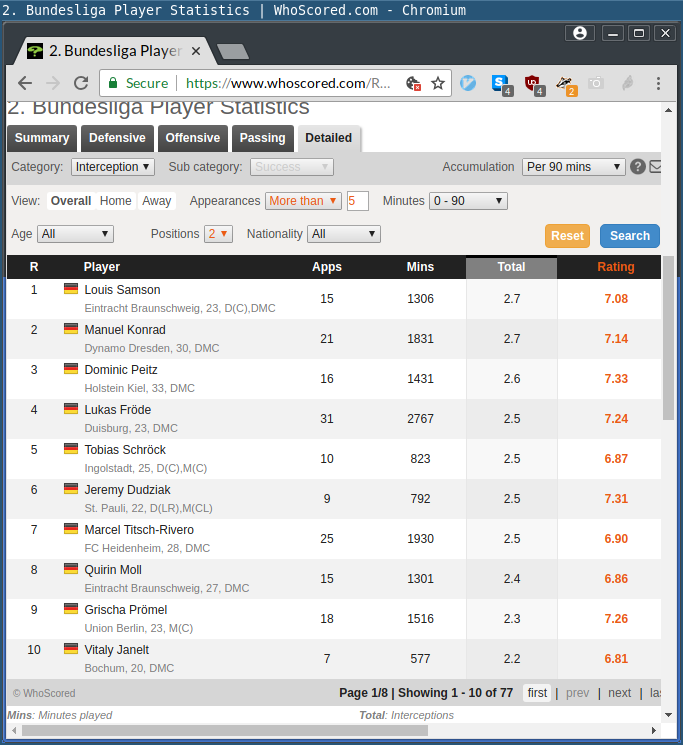The width and height of the screenshot is (683, 745).
Task: Click the Appearances number input field showing 5
Action: 358,201
